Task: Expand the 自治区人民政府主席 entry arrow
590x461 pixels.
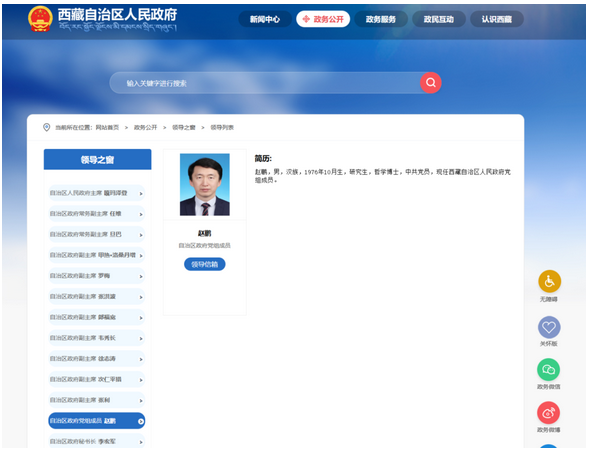Action: pos(141,193)
